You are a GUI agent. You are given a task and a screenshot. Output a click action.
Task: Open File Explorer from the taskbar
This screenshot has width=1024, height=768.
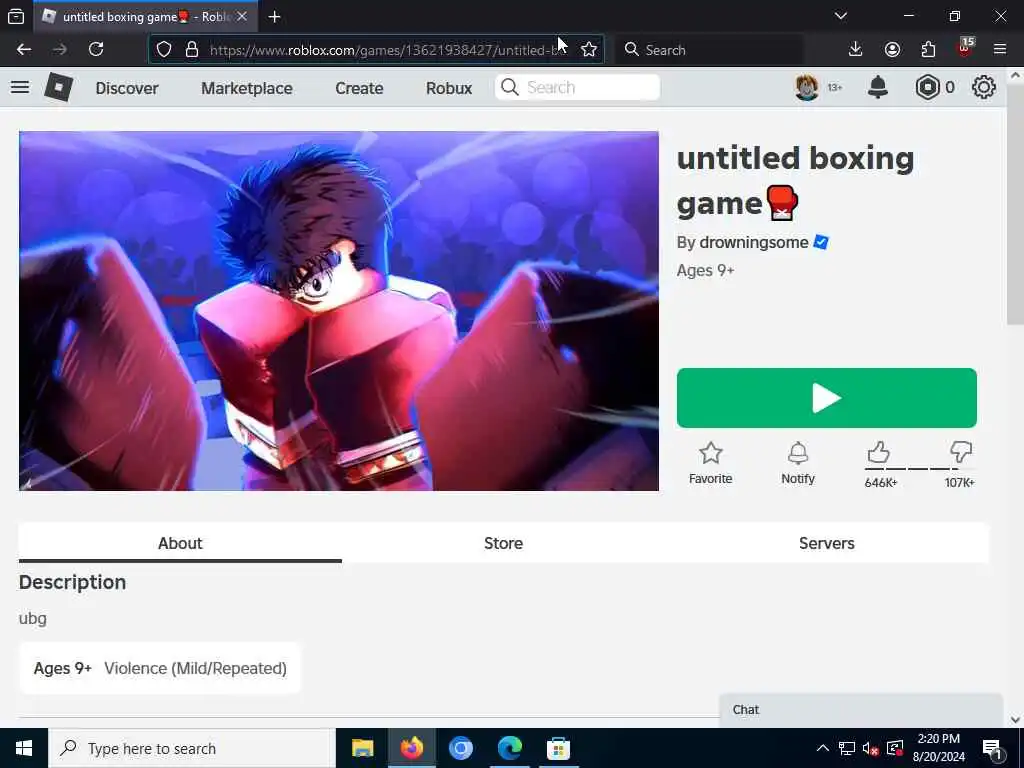pos(362,748)
